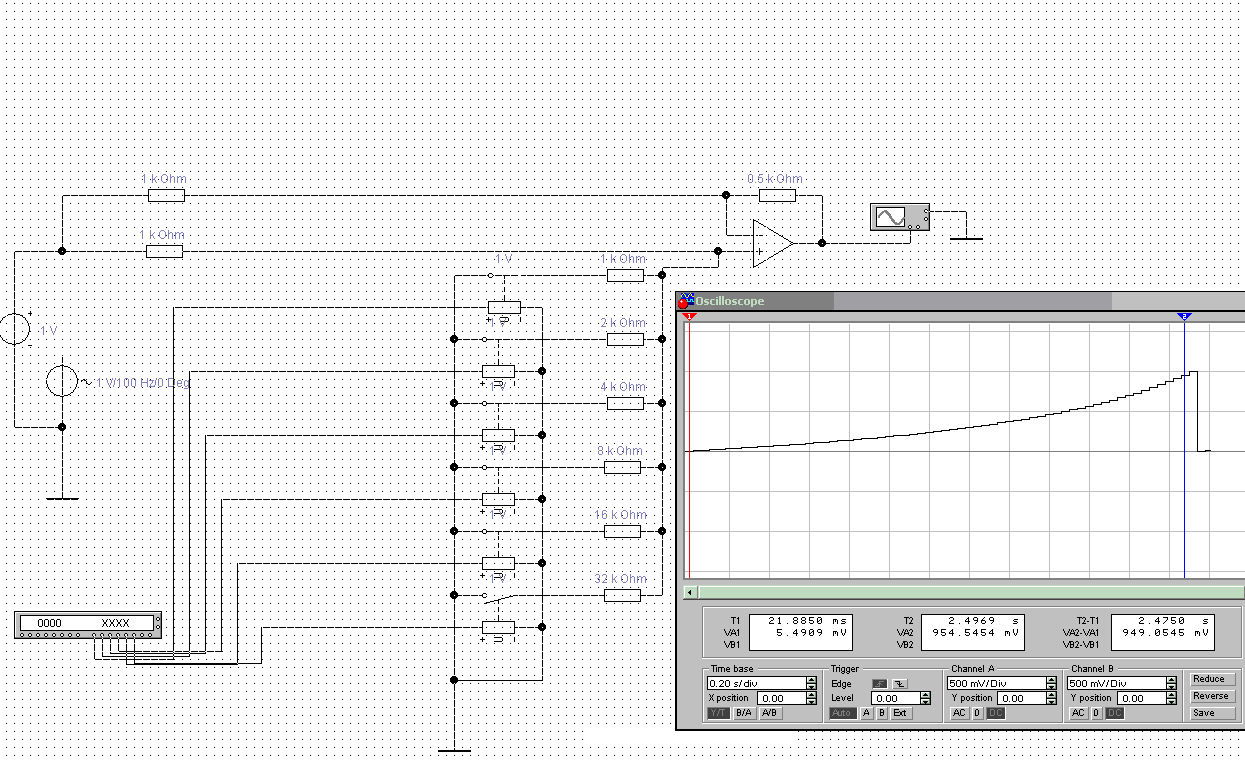Select the 1 V DC battery source
Viewport: 1245px width, 761px height.
(15, 328)
